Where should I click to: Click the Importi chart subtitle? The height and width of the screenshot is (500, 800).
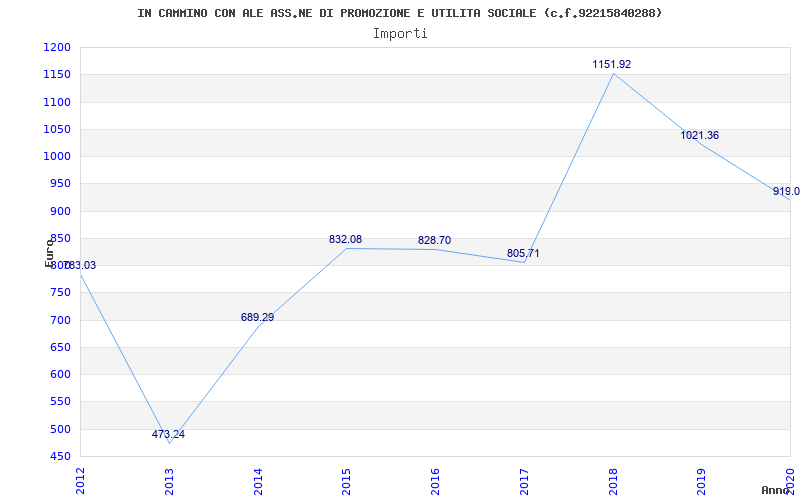point(400,34)
